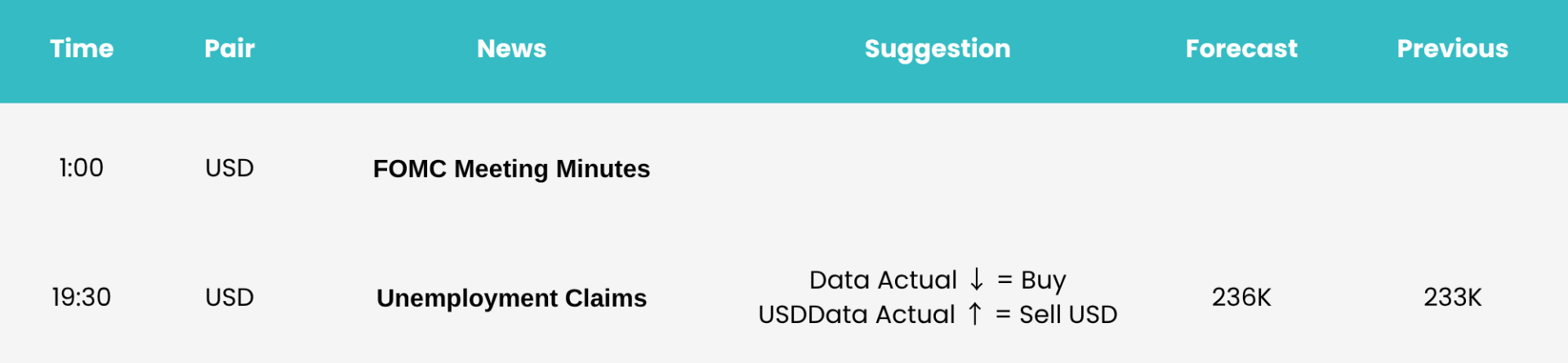The image size is (1568, 363).
Task: Select the Pair column header
Action: click(x=229, y=48)
